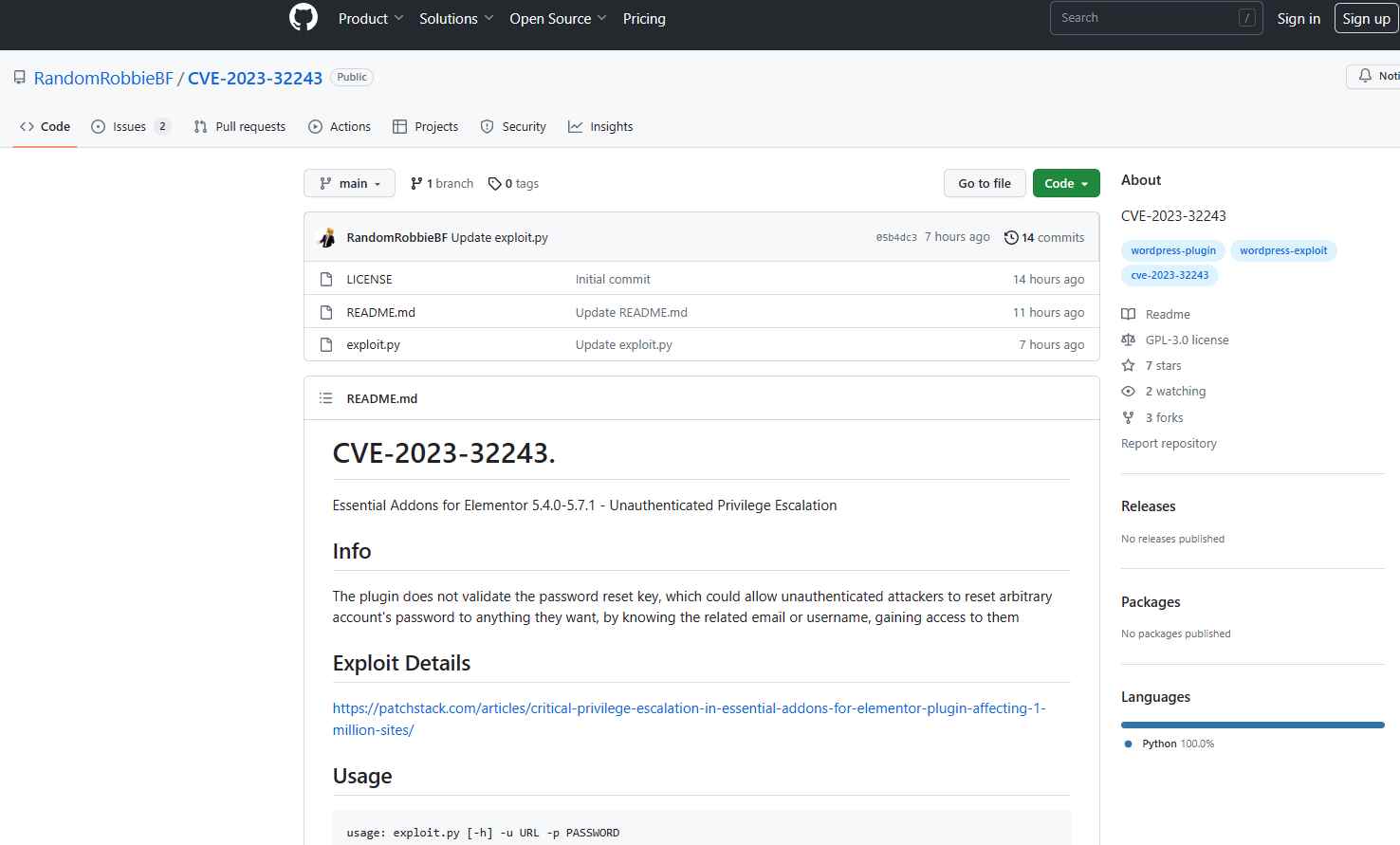Open the 7 stars link
The width and height of the screenshot is (1400, 845).
coord(1163,365)
